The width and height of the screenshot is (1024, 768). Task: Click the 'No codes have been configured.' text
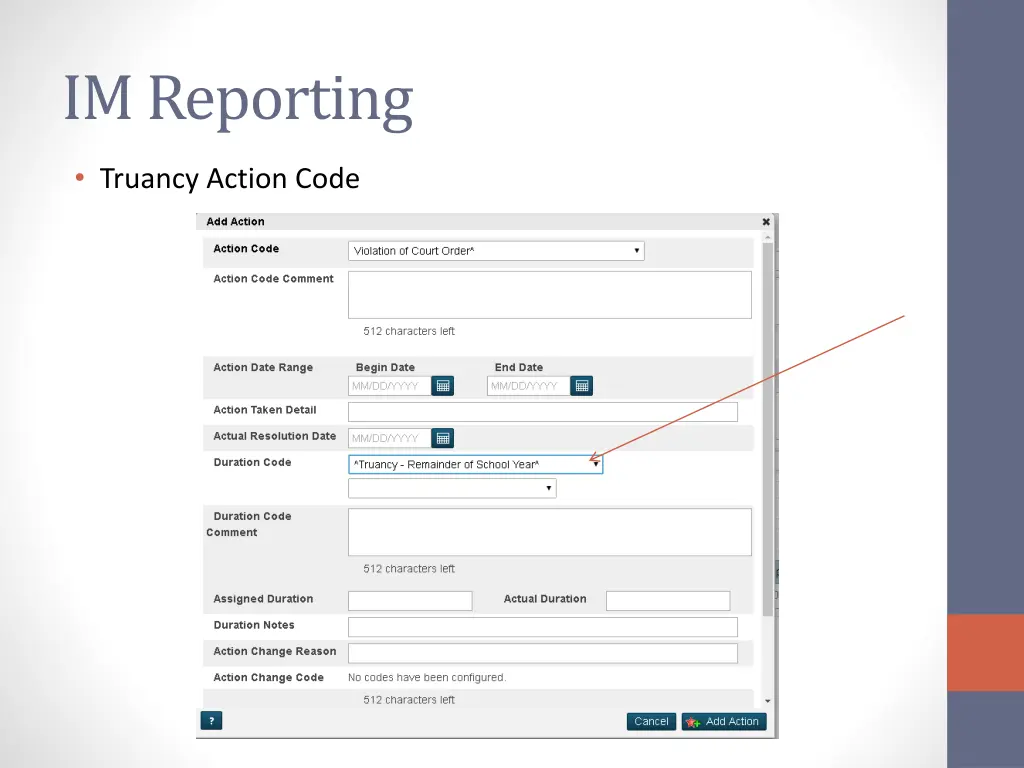[427, 677]
